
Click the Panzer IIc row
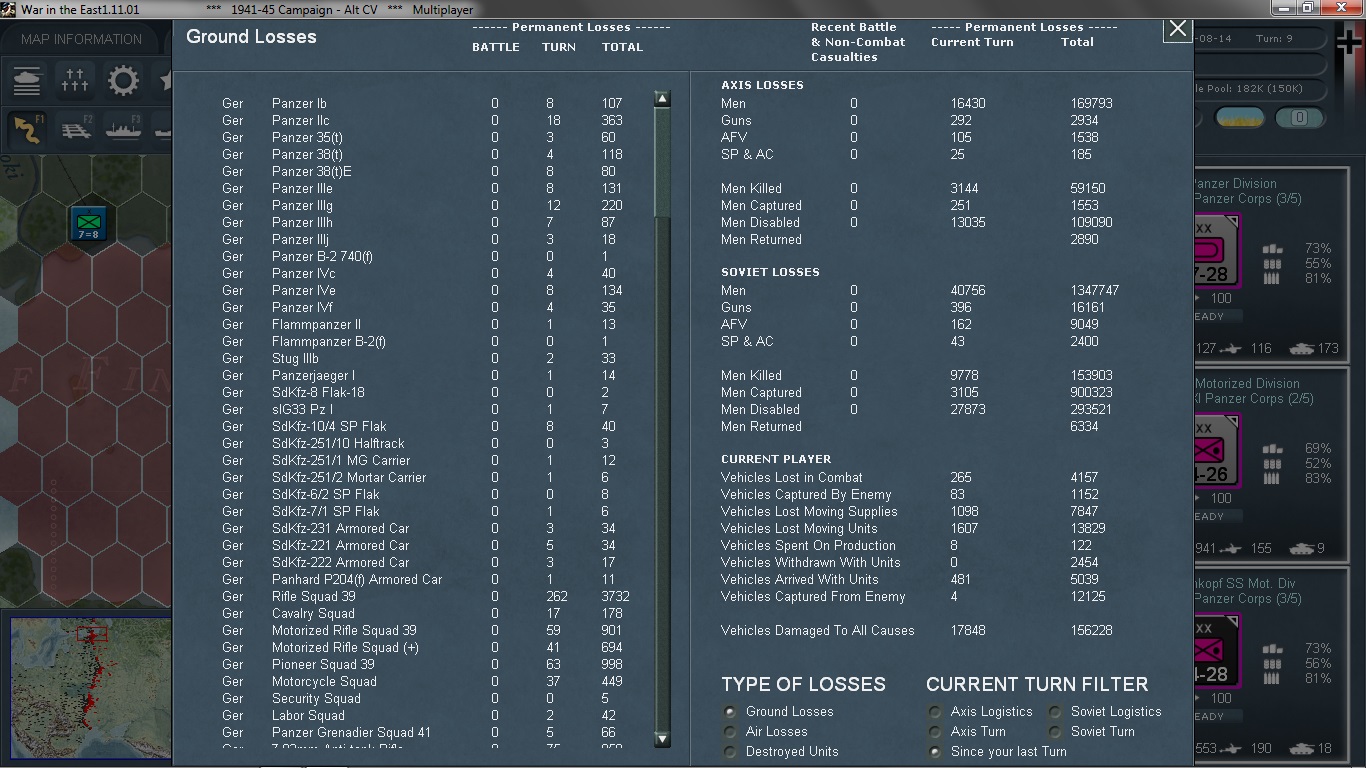[x=425, y=120]
